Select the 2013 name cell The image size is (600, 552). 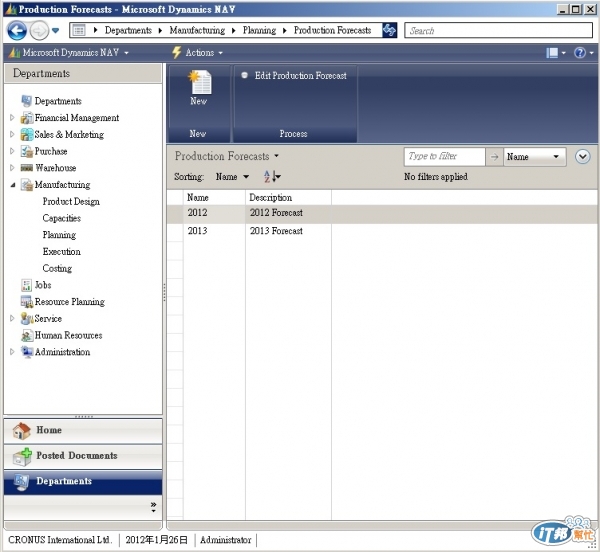click(x=214, y=231)
